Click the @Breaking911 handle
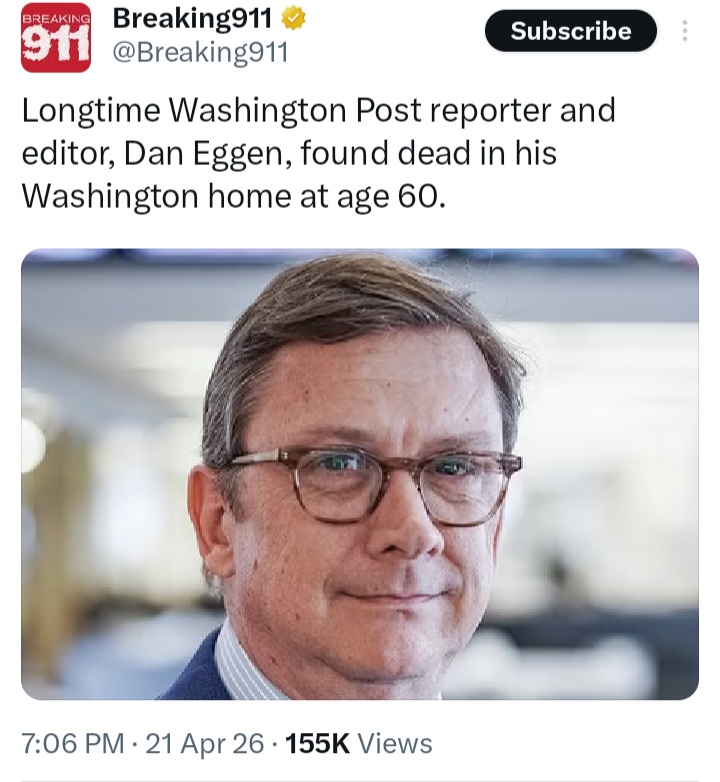 (x=200, y=52)
